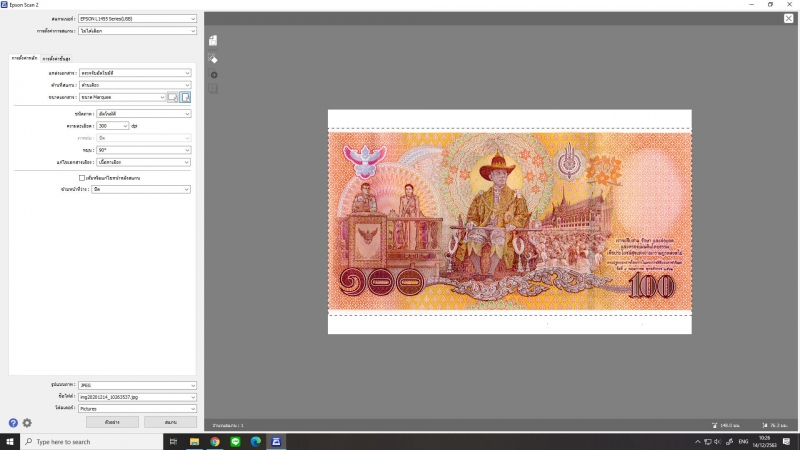Open folder dropdown showing Pictures
This screenshot has height=450, width=800.
(x=137, y=409)
